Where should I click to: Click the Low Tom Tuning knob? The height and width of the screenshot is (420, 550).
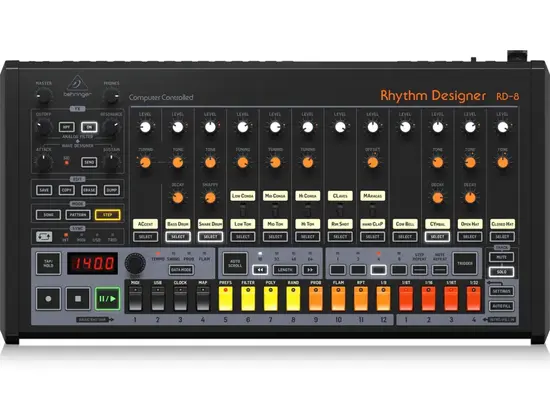click(x=243, y=162)
